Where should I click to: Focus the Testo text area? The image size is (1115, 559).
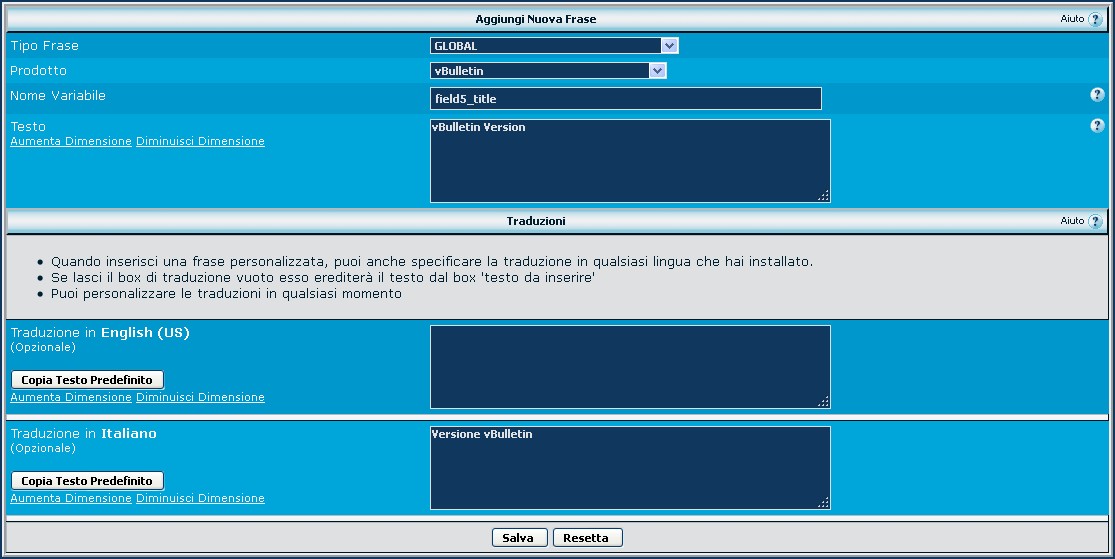click(x=630, y=161)
